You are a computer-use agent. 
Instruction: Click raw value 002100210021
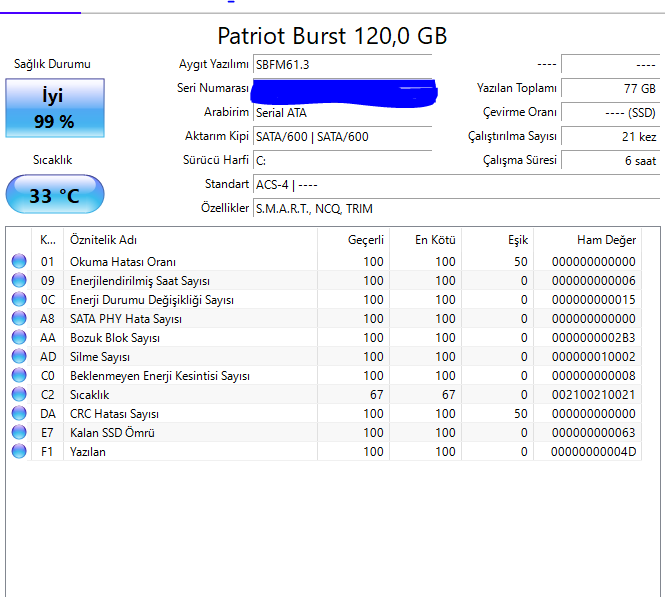coord(593,395)
